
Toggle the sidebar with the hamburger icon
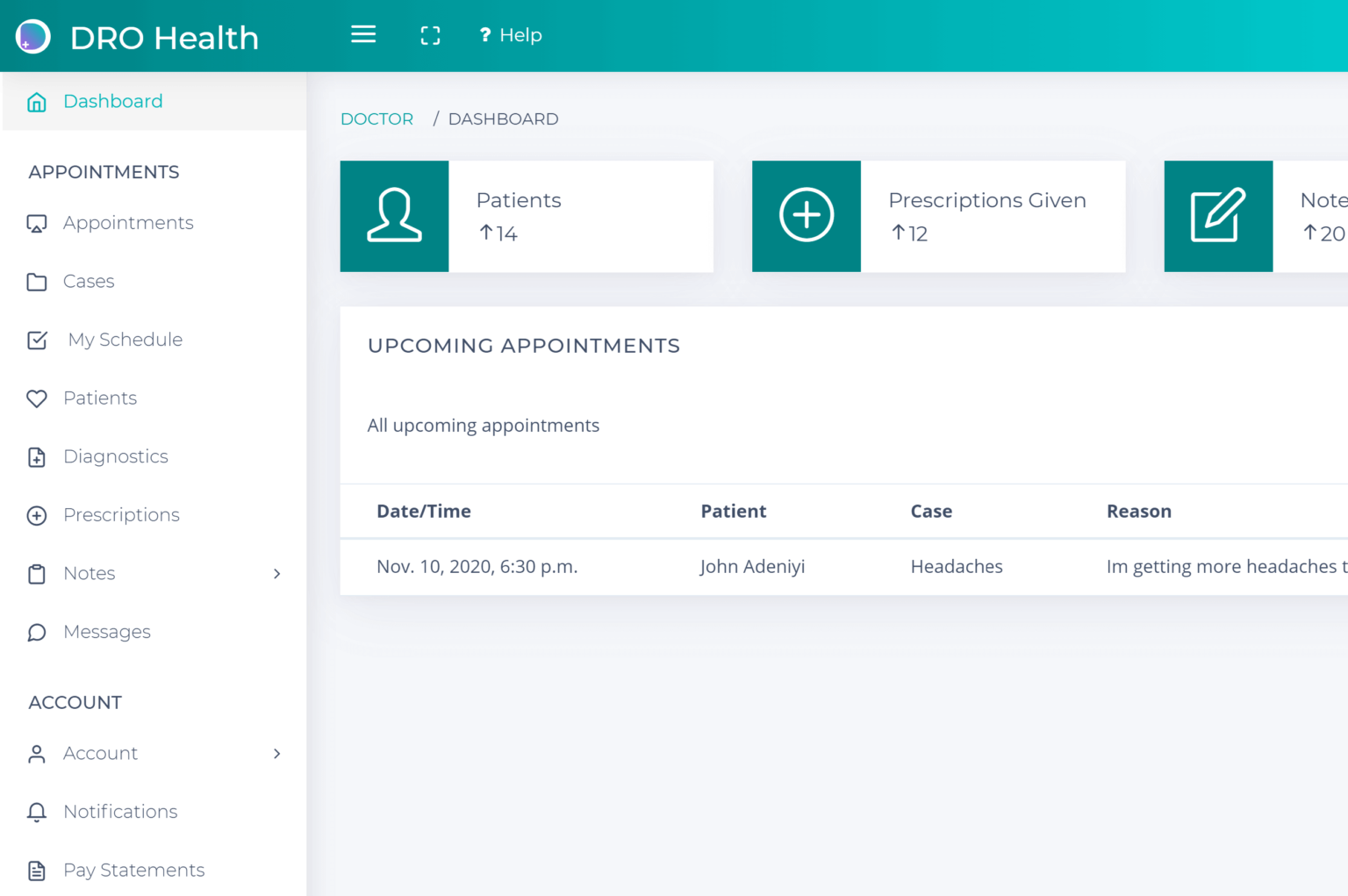pyautogui.click(x=363, y=35)
